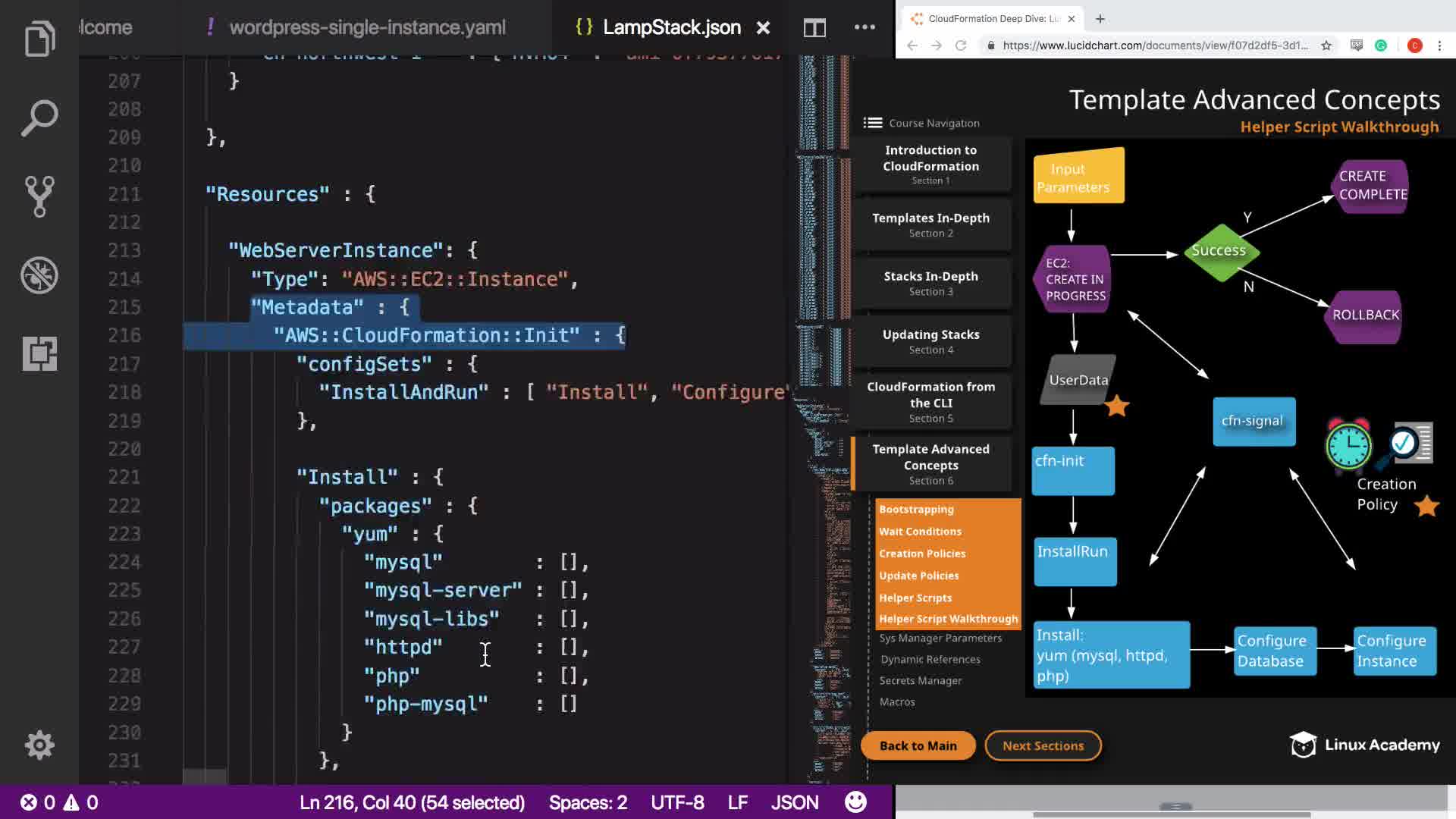The width and height of the screenshot is (1456, 819).
Task: Close the LampStack.json tab
Action: click(x=763, y=28)
